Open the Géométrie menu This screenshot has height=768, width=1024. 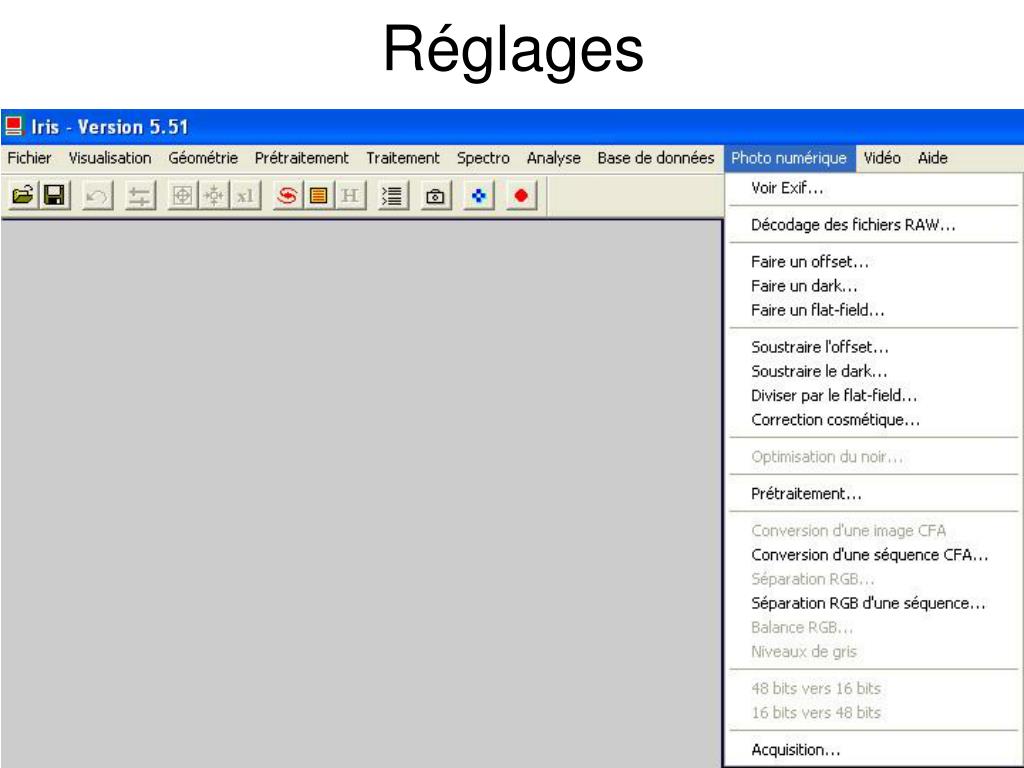(x=203, y=158)
